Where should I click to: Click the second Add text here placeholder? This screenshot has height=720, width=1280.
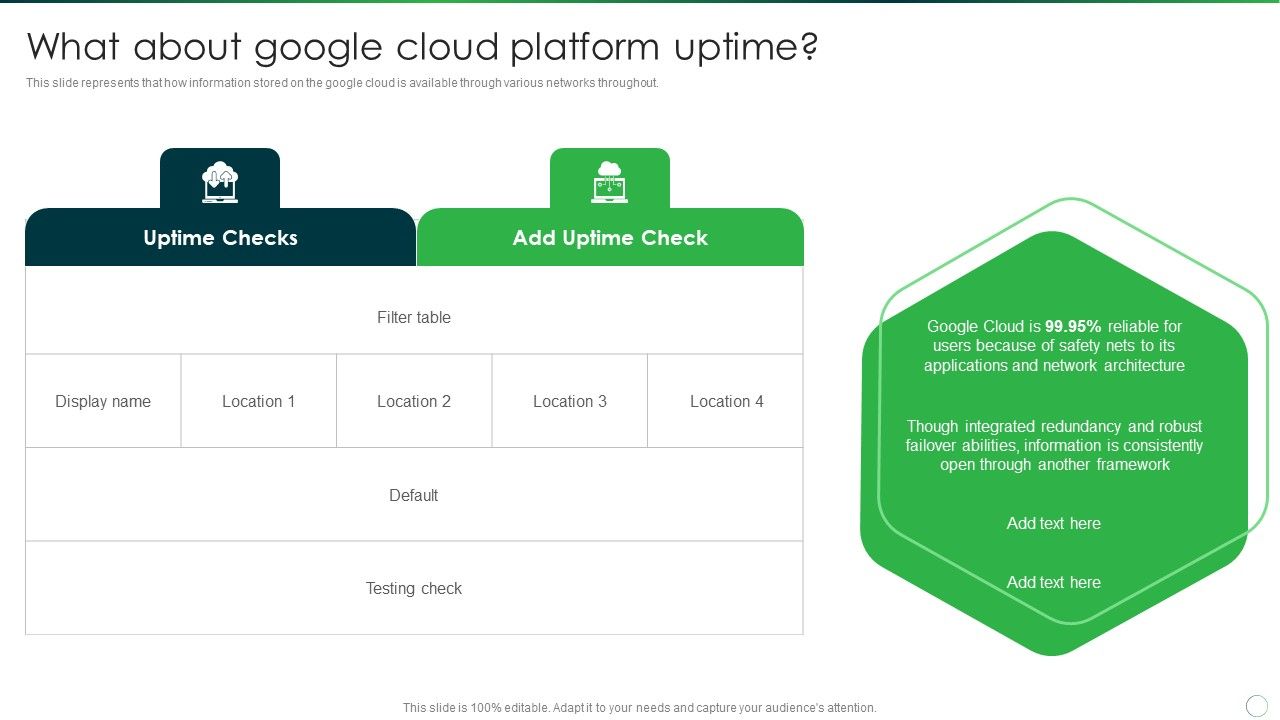pos(1054,582)
